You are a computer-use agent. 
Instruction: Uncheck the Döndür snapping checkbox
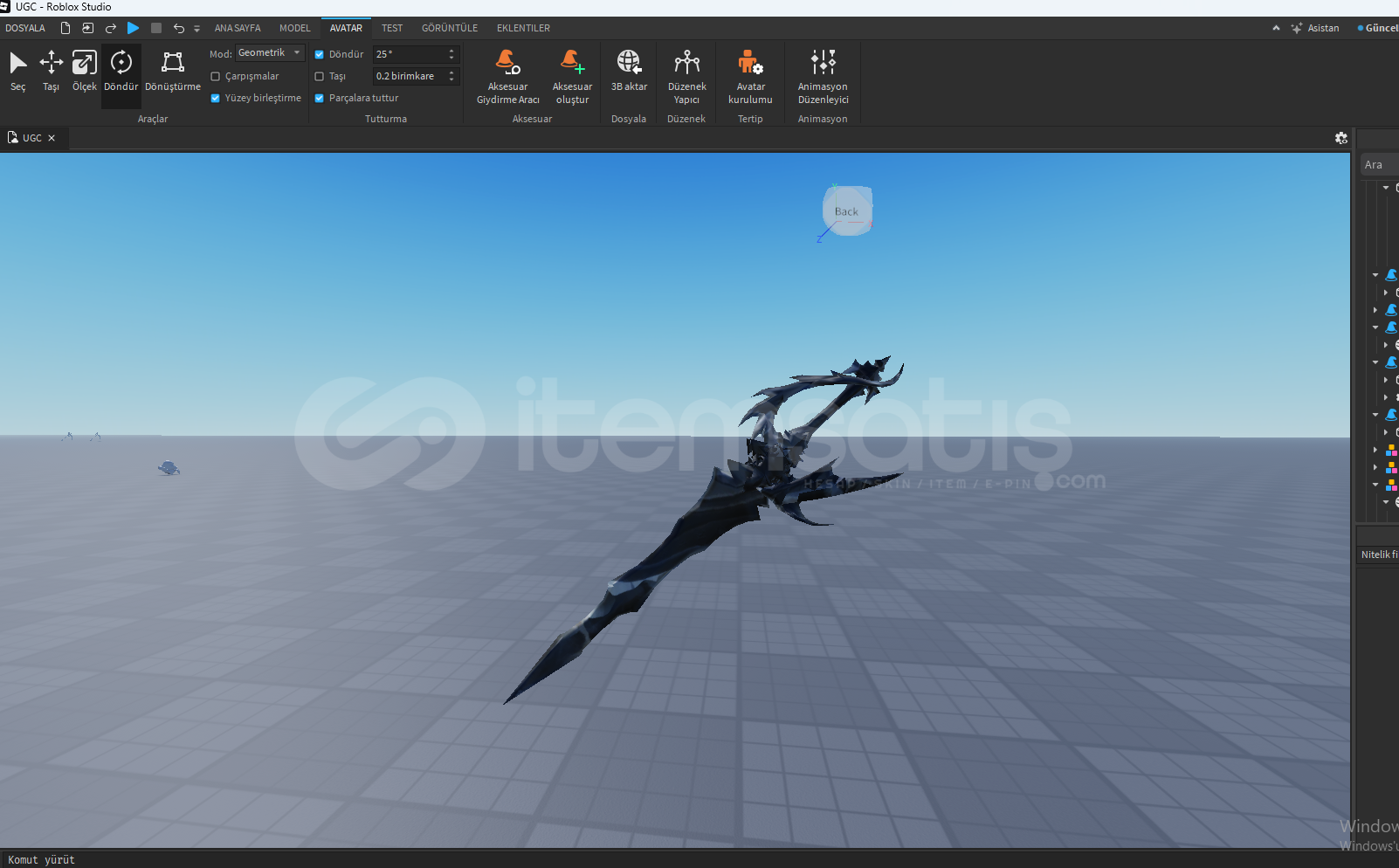tap(320, 54)
